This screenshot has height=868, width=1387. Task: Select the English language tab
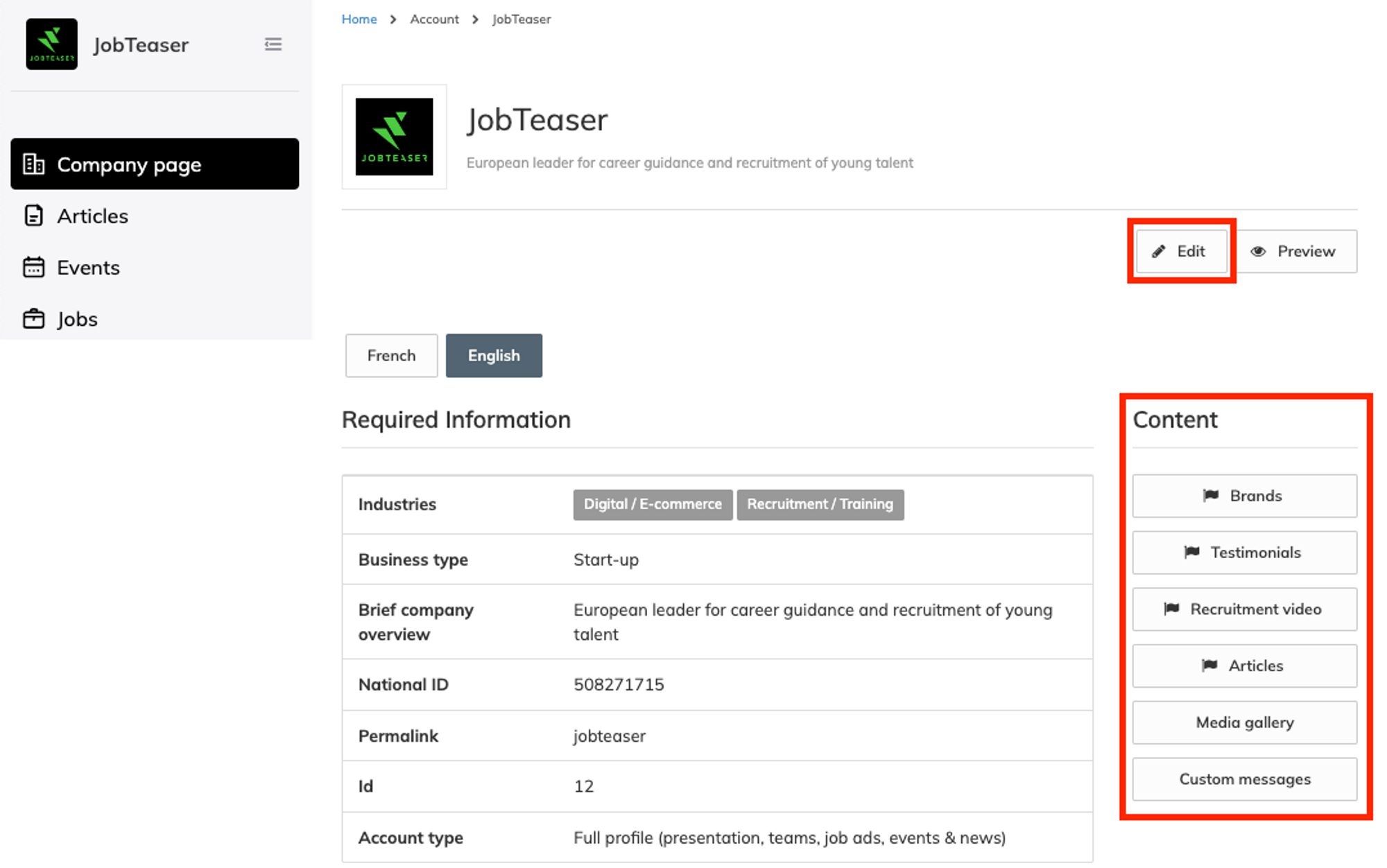[x=493, y=356]
